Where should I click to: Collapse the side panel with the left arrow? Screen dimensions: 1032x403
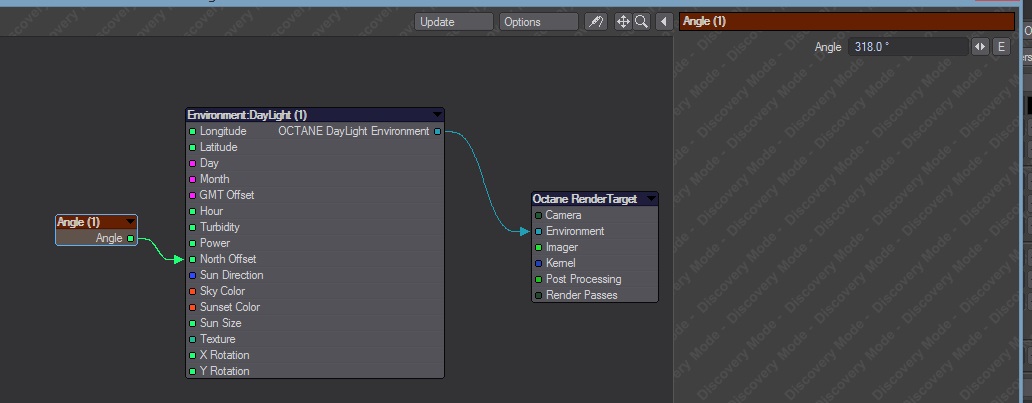pyautogui.click(x=663, y=22)
